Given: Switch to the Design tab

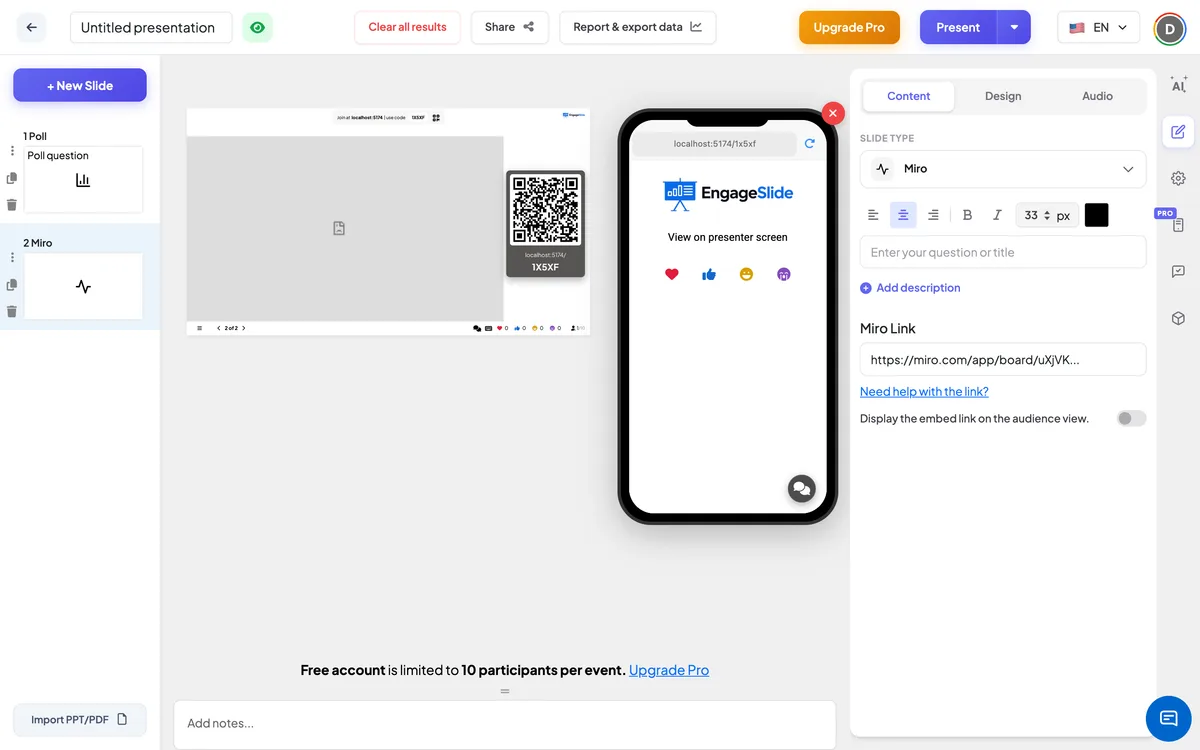Looking at the screenshot, I should coord(1003,96).
